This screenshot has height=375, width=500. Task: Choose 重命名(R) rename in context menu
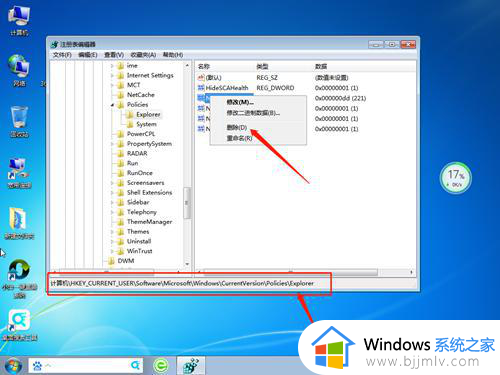pos(239,138)
